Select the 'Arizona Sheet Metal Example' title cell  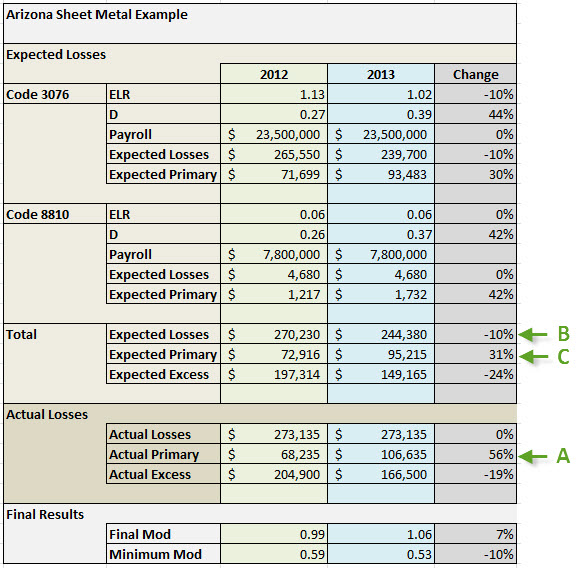[x=260, y=23]
